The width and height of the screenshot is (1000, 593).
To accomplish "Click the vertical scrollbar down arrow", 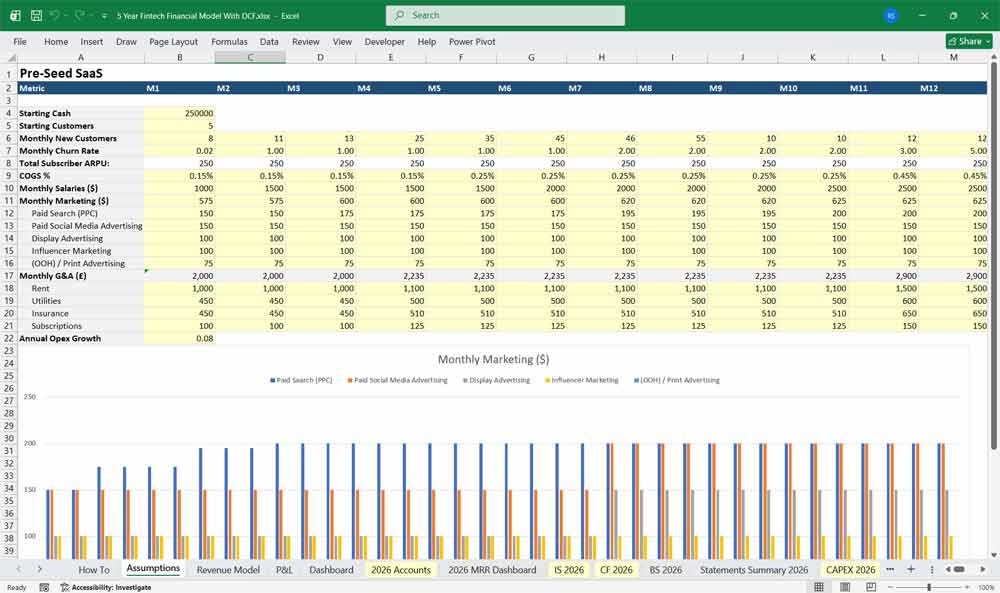I will point(994,555).
